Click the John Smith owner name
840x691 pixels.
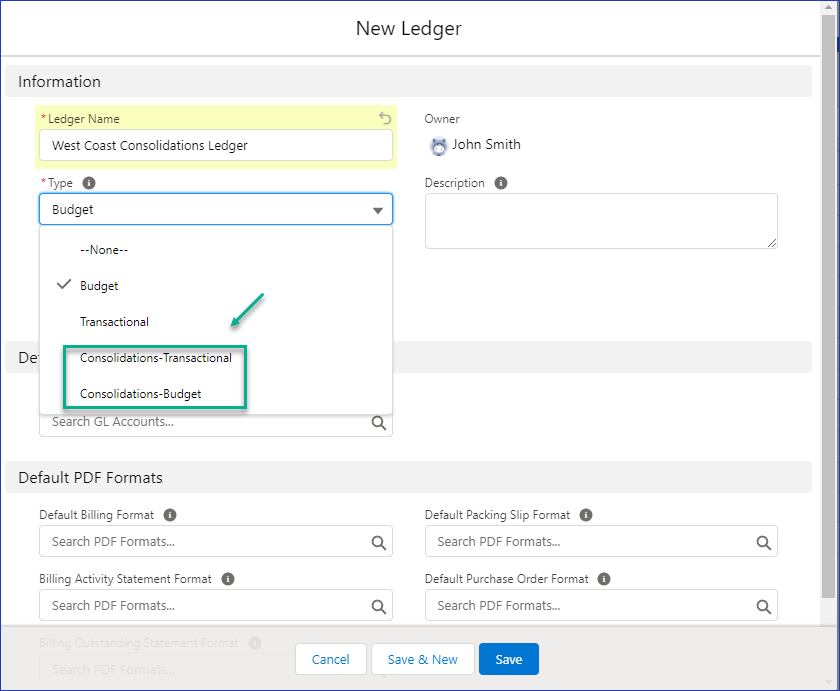[x=486, y=145]
